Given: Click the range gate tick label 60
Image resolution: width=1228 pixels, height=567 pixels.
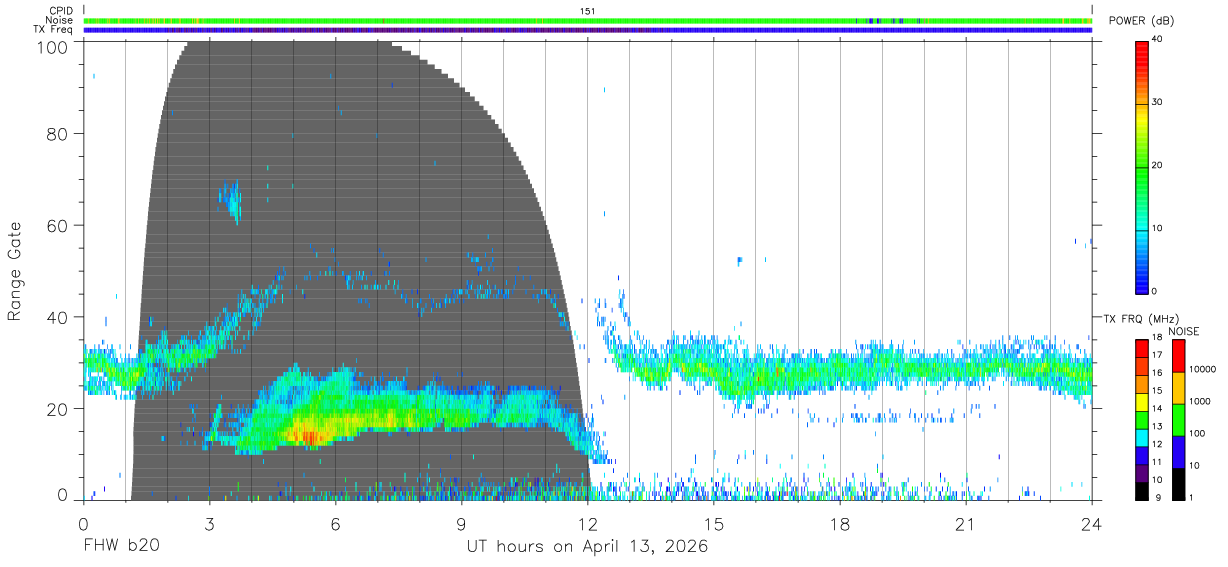Looking at the screenshot, I should coord(57,226).
